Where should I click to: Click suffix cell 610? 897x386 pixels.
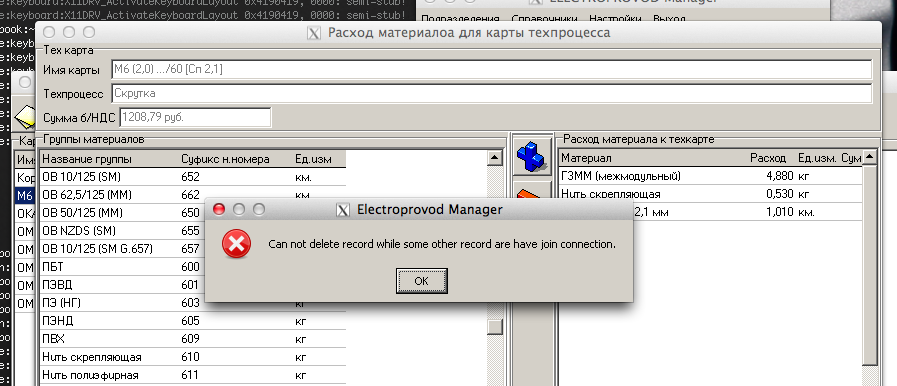(190, 357)
